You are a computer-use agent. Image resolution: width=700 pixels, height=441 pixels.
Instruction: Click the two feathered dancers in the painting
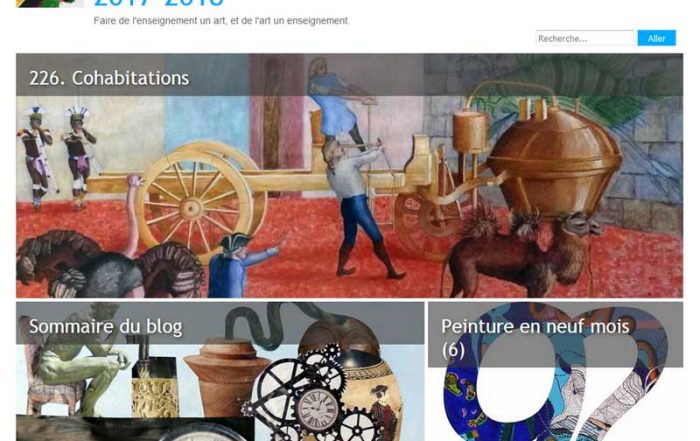pyautogui.click(x=56, y=158)
